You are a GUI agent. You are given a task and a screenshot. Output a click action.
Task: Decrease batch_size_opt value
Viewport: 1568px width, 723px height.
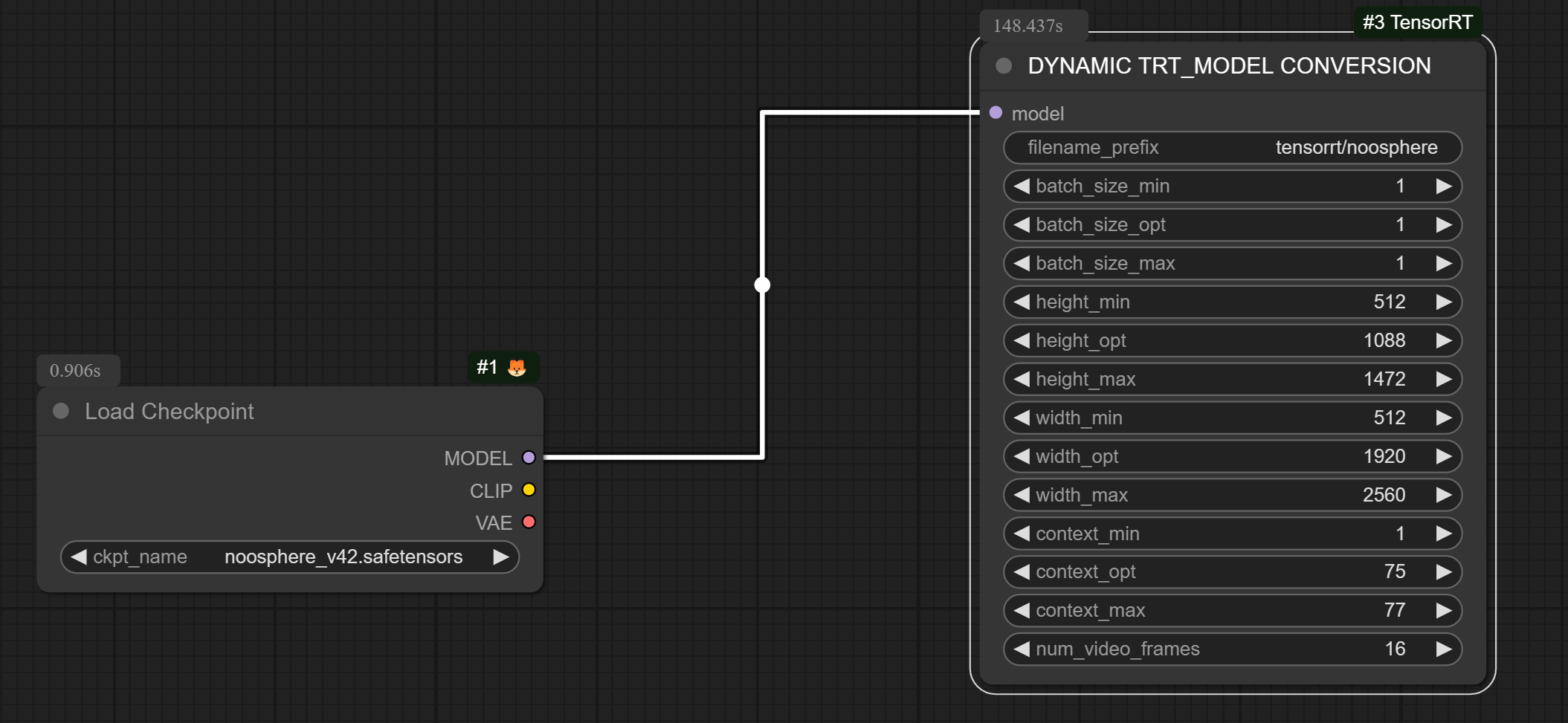coord(1022,224)
